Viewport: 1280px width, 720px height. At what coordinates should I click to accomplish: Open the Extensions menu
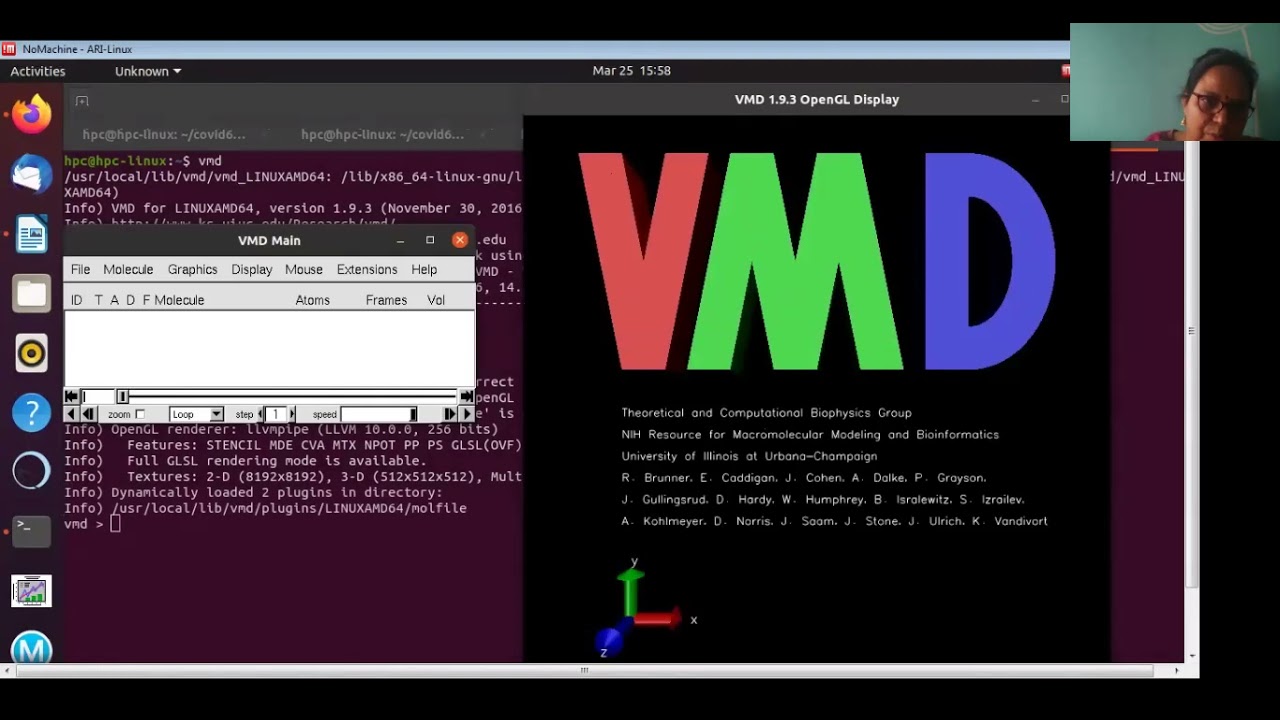tap(367, 270)
